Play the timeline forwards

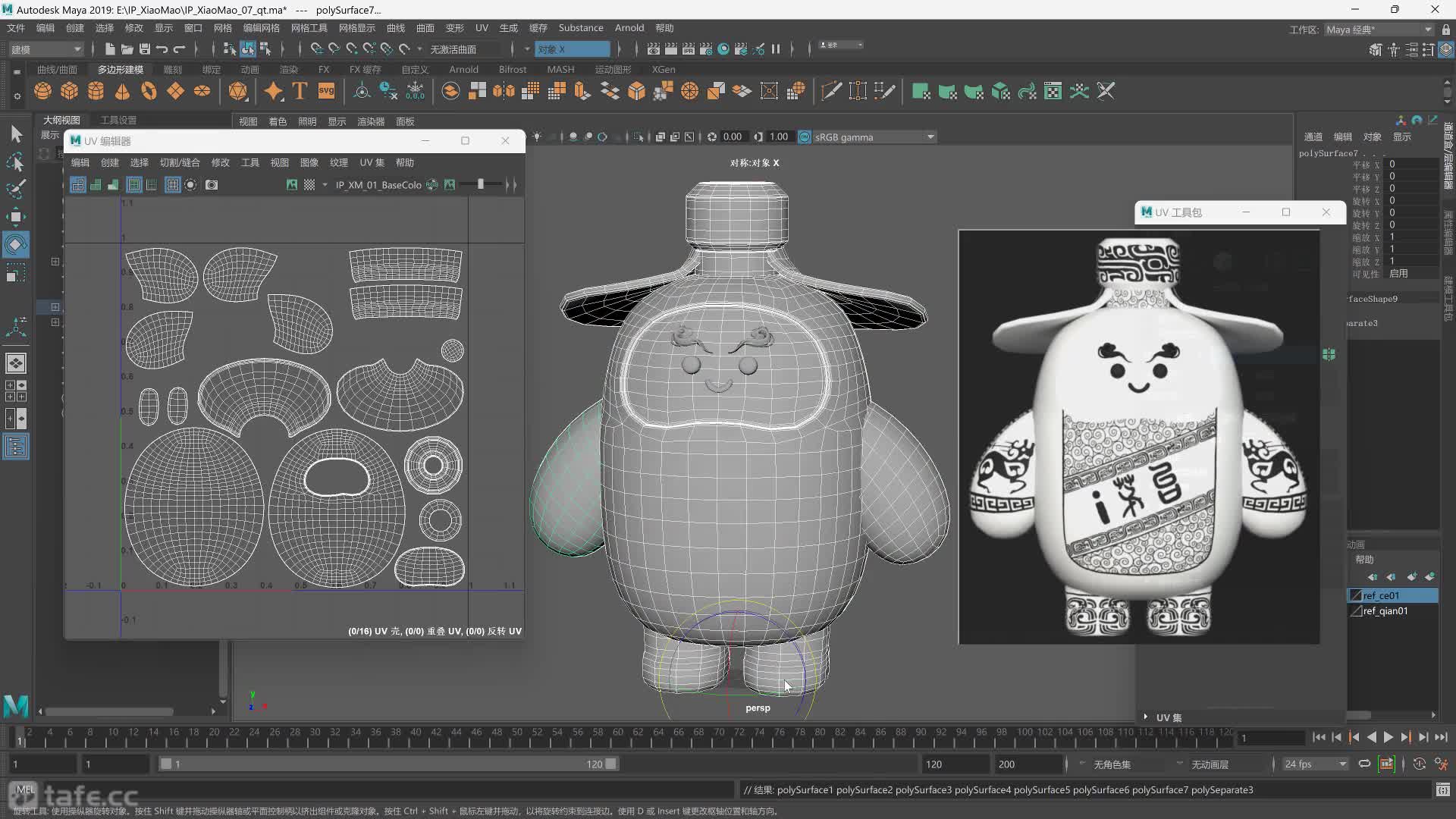[1389, 737]
